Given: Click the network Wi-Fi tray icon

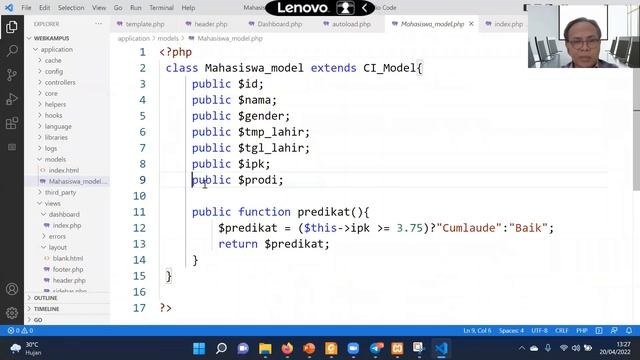Looking at the screenshot, I should [564, 348].
